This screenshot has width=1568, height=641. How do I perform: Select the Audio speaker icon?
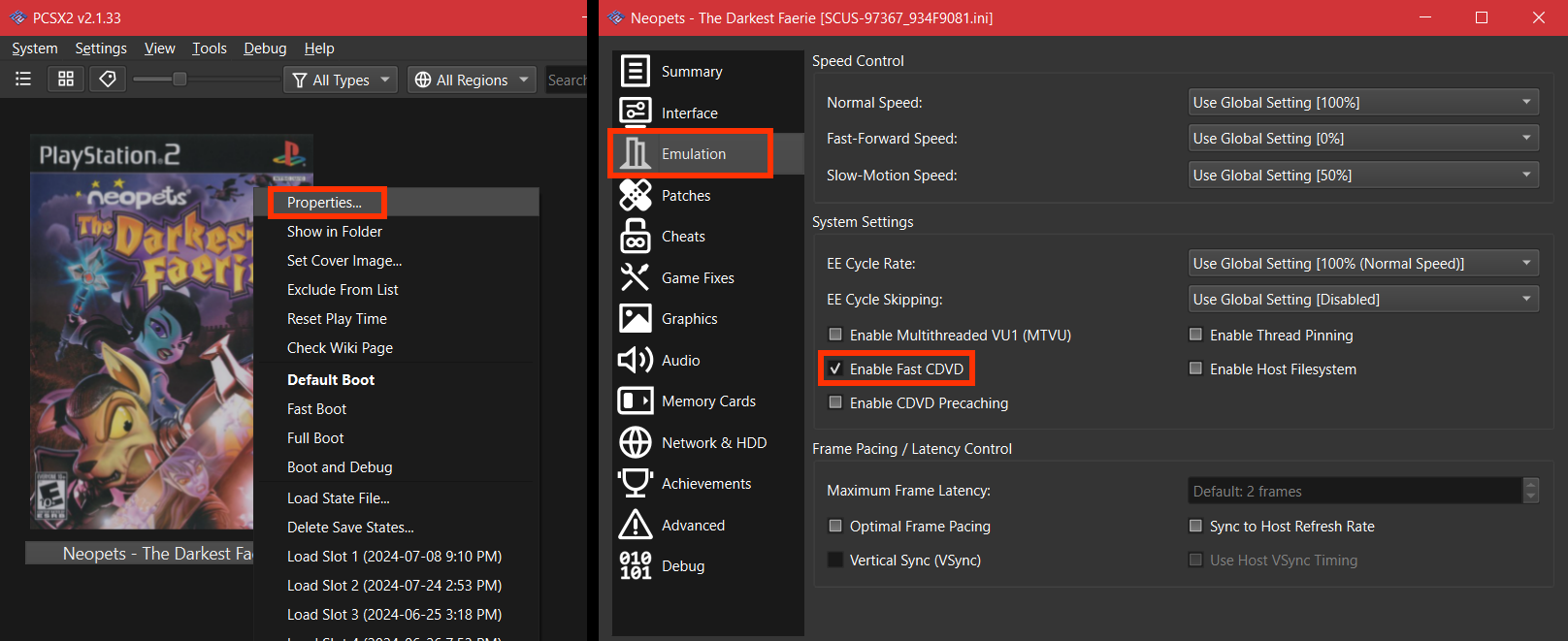(x=636, y=360)
